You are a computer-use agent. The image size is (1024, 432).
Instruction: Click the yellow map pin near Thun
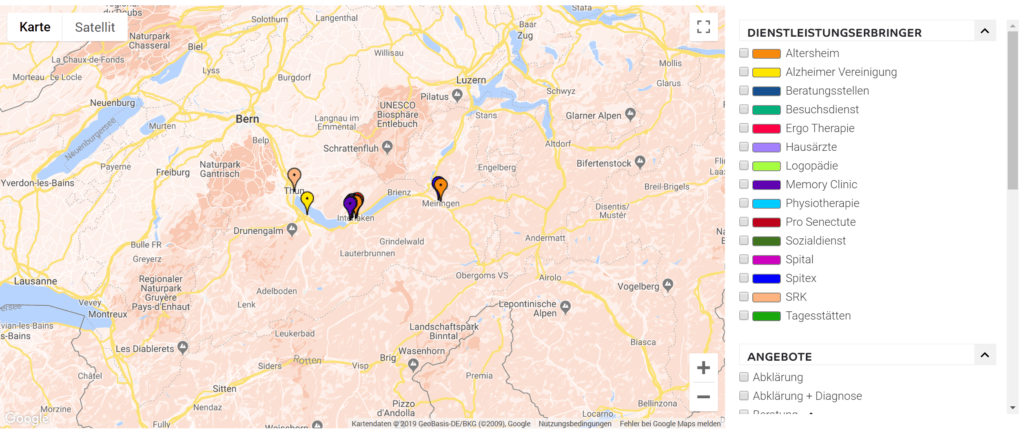point(307,202)
